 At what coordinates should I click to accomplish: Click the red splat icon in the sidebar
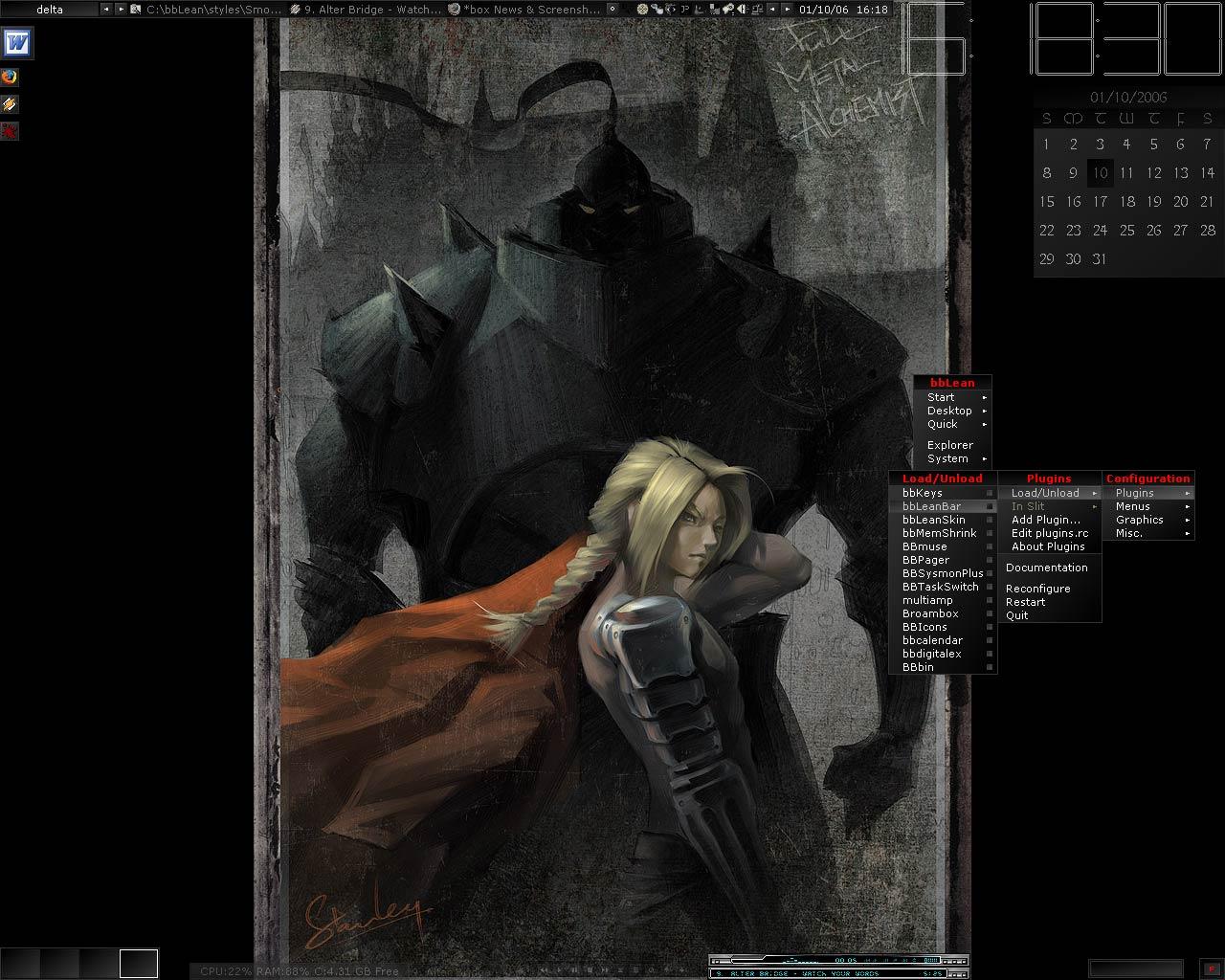(11, 130)
